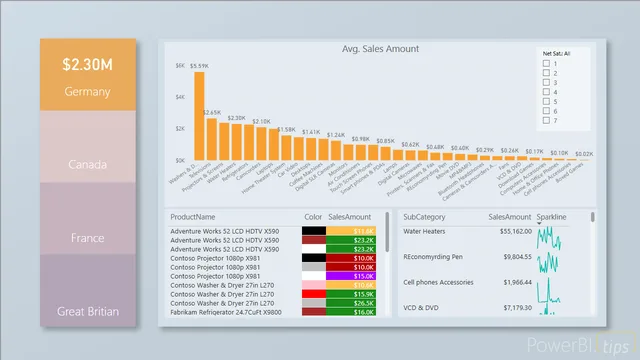Check the Net Sat slicer box labeled 2
The height and width of the screenshot is (360, 640).
546,73
